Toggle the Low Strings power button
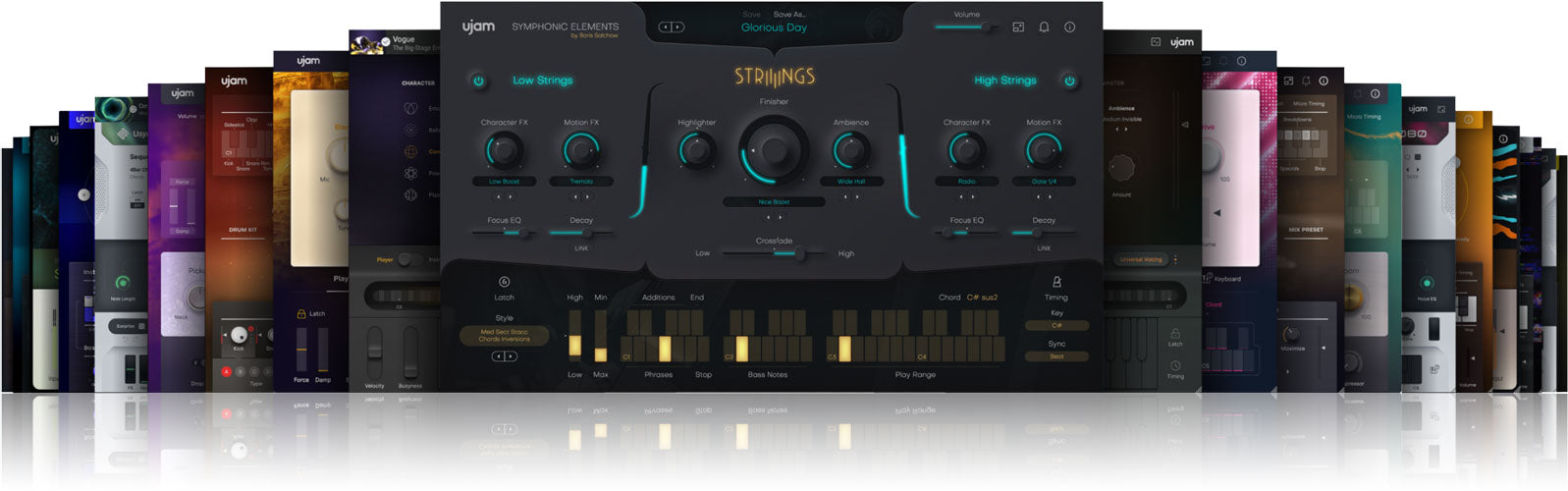The width and height of the screenshot is (1568, 491). [x=479, y=81]
